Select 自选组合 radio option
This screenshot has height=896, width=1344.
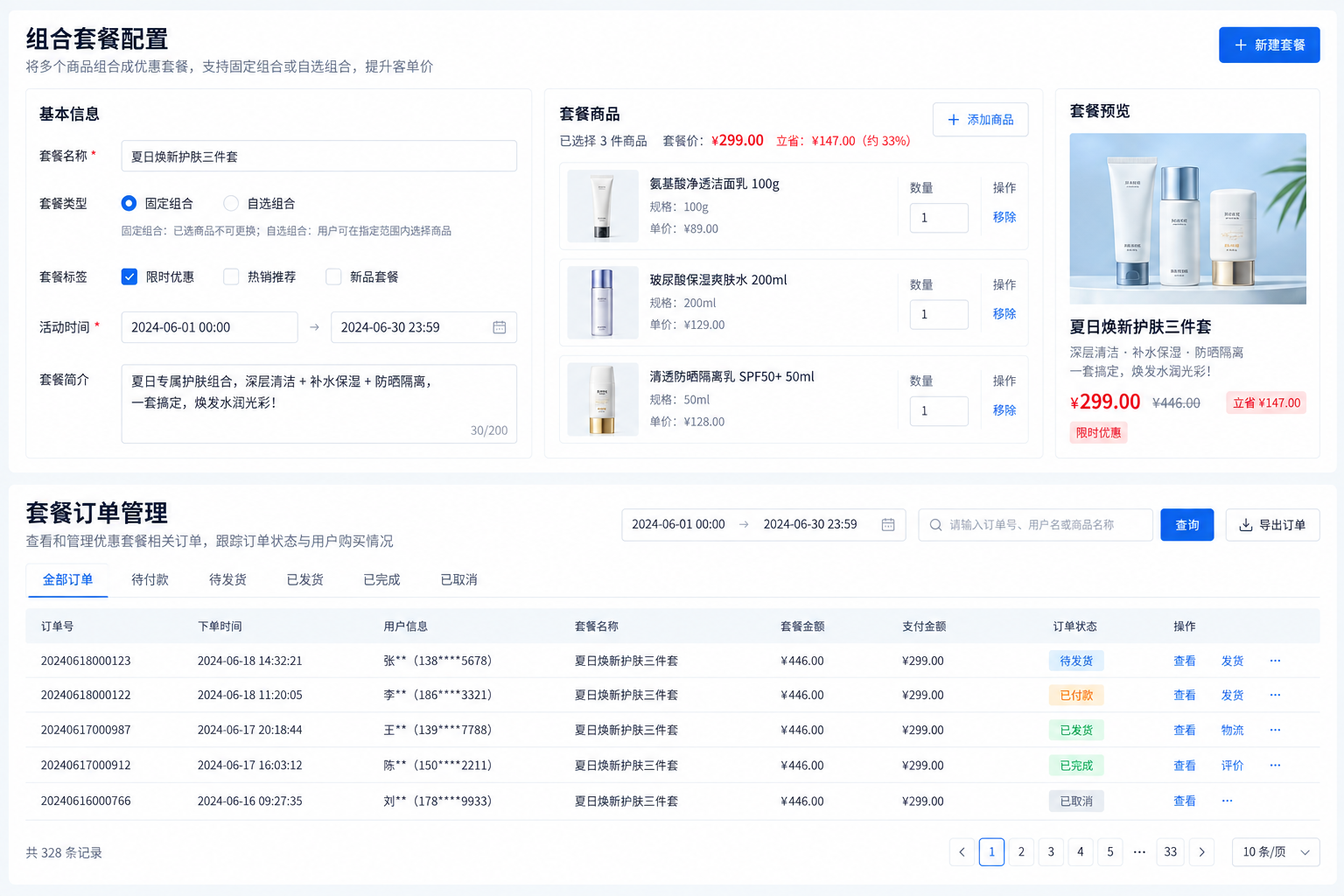click(231, 203)
